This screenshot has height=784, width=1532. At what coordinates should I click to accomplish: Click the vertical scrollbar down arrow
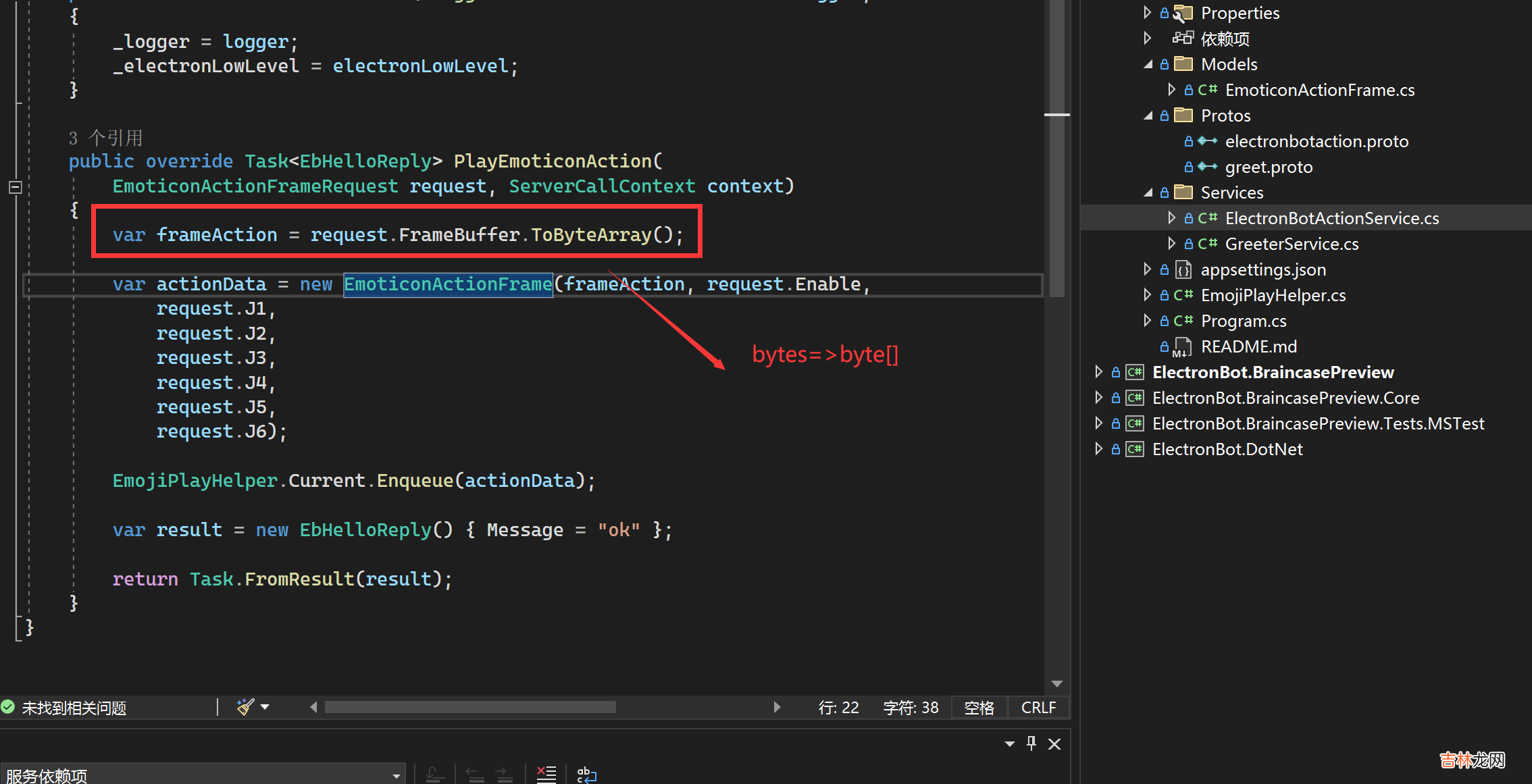point(1057,684)
